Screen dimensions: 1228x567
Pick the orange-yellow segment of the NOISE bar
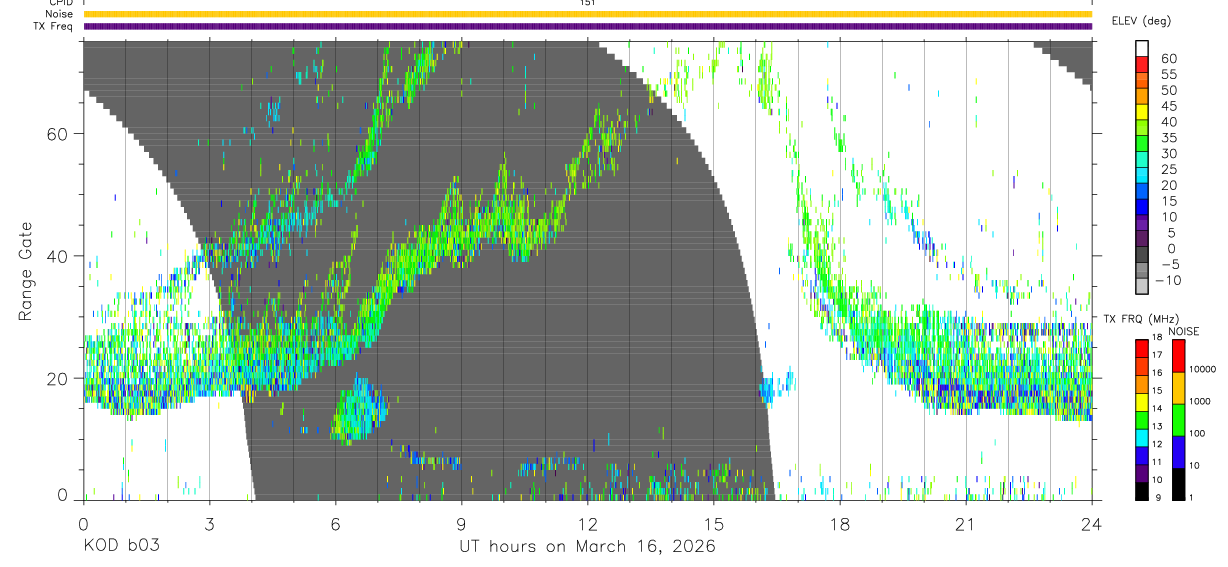tap(1178, 388)
